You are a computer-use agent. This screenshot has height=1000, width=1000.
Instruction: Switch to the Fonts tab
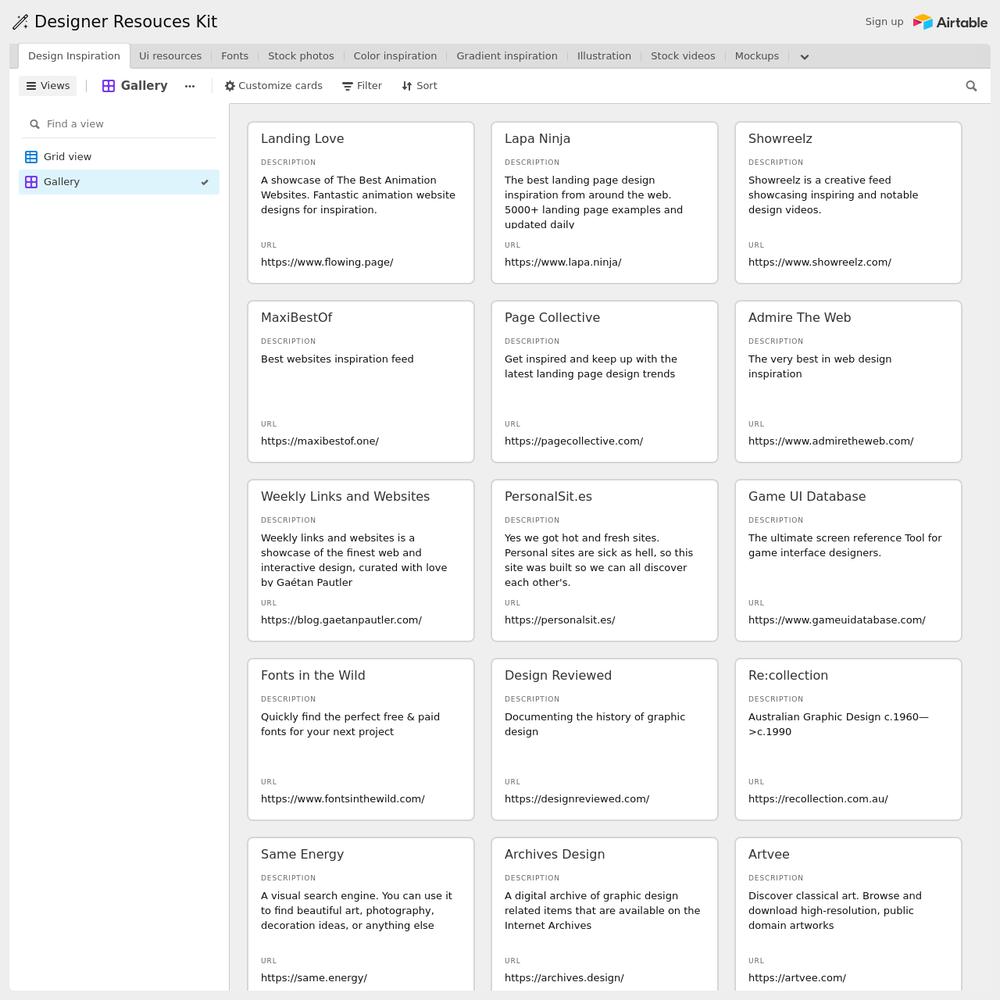[235, 56]
